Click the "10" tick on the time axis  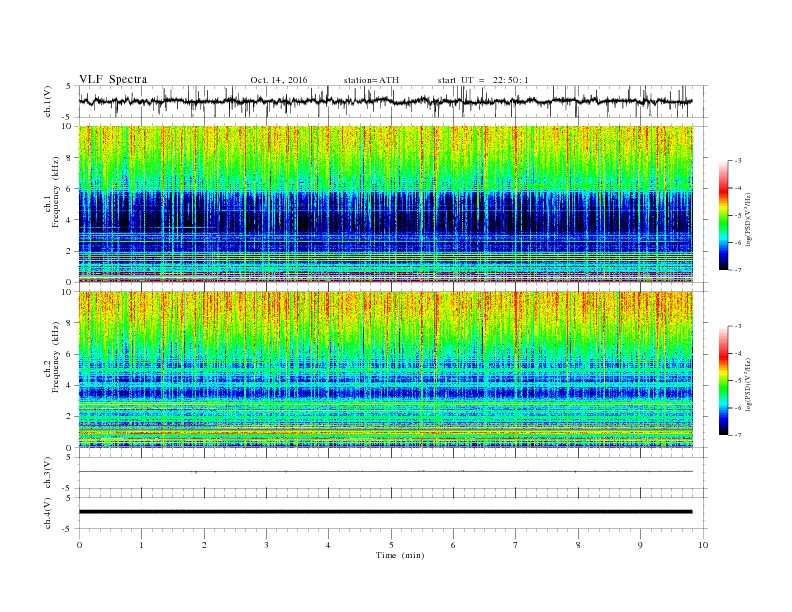tap(703, 545)
